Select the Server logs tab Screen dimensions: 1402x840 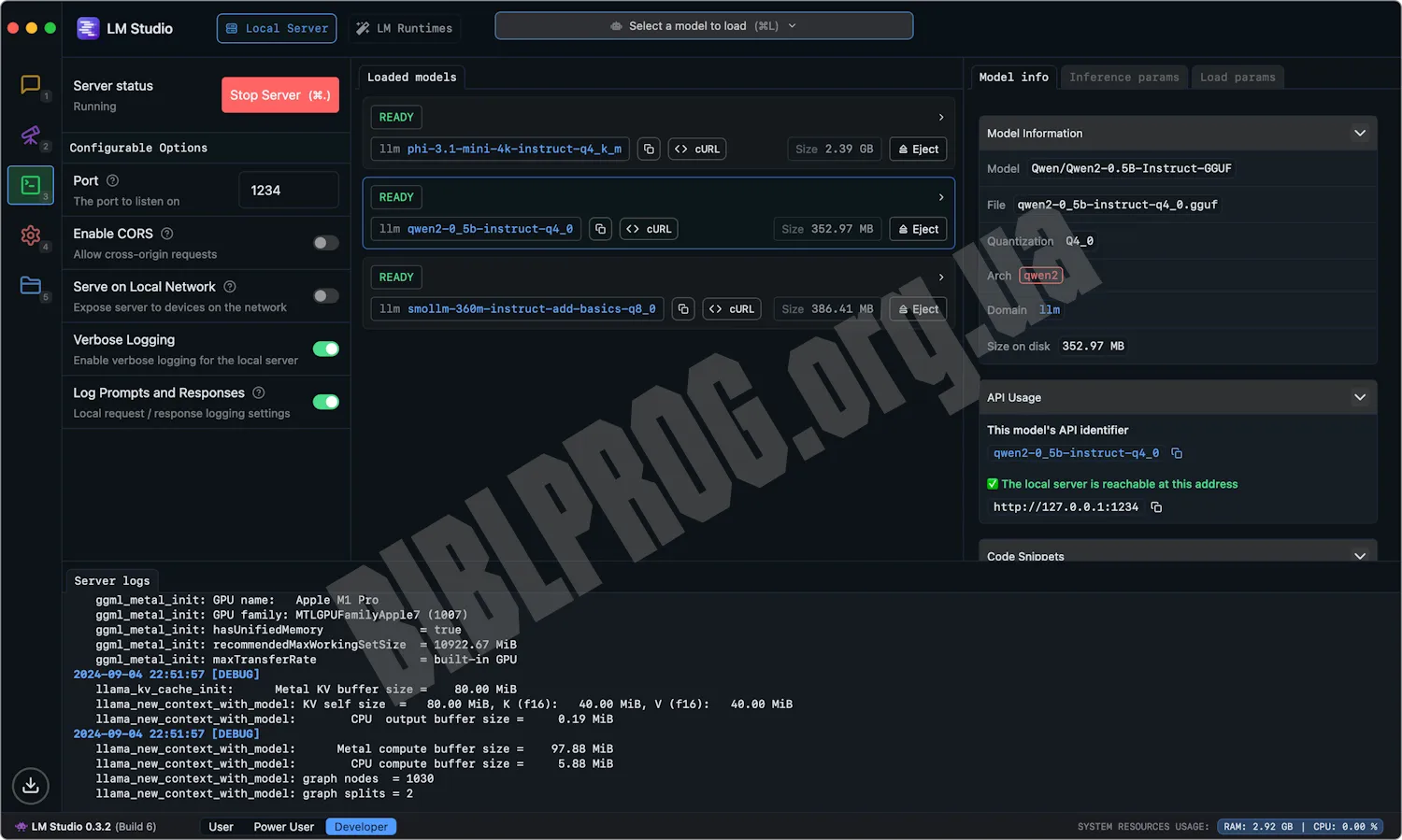click(x=112, y=581)
